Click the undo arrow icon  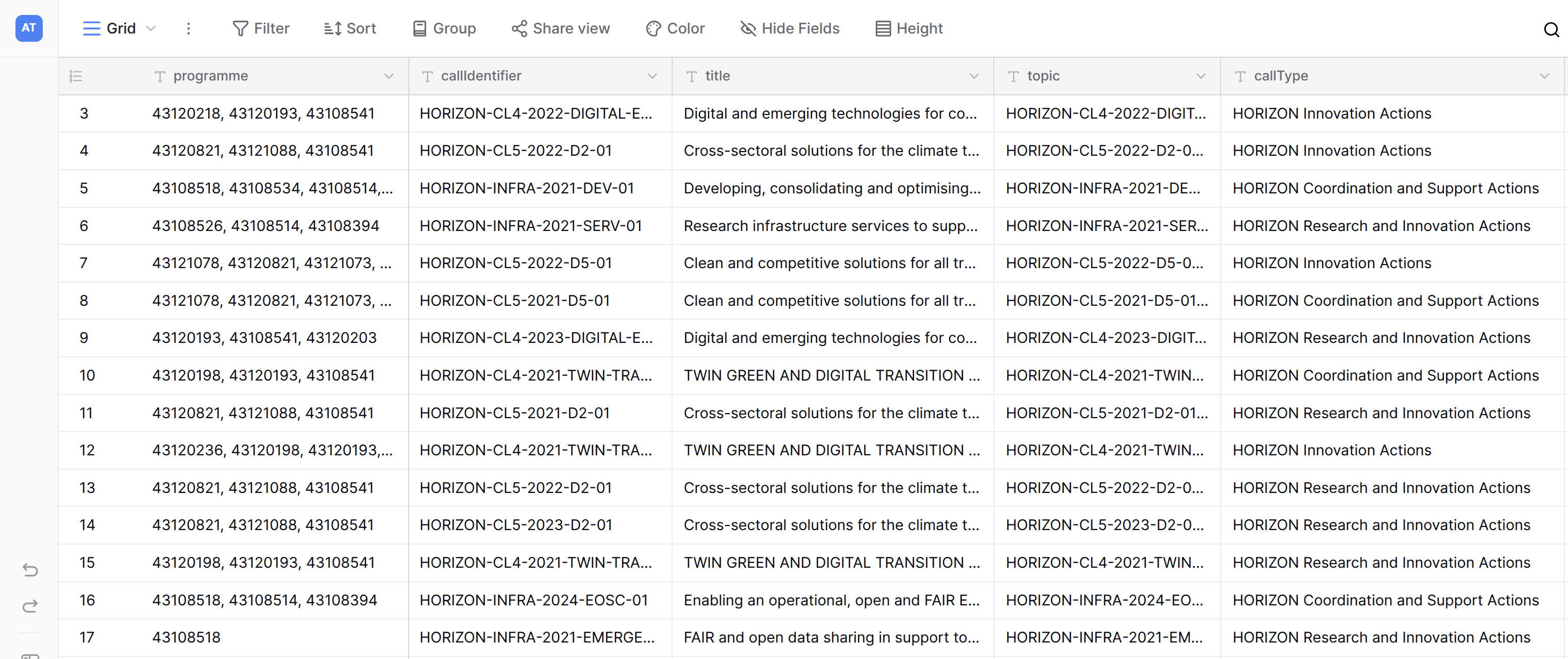click(x=30, y=569)
